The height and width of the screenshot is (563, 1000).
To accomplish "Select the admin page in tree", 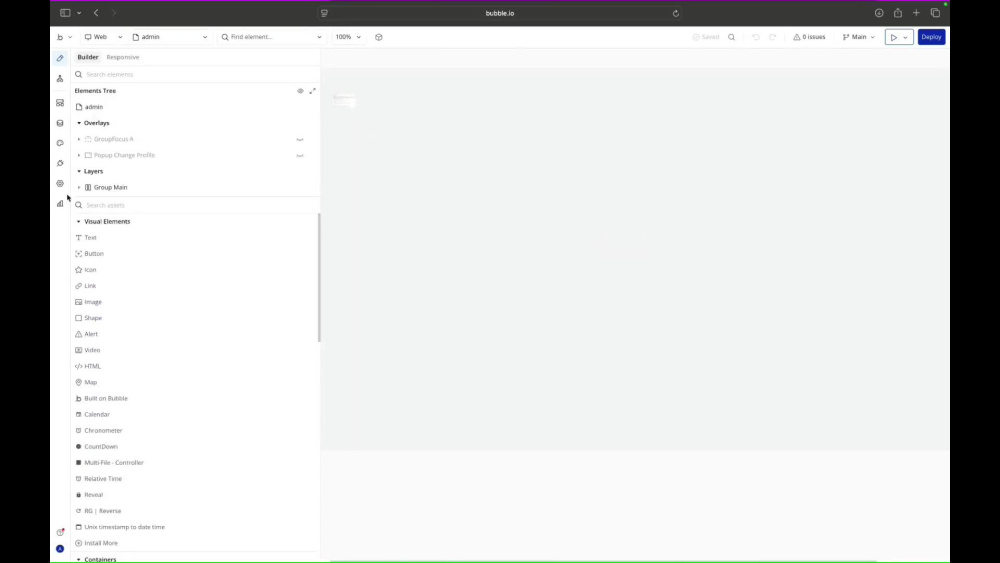I will (94, 107).
